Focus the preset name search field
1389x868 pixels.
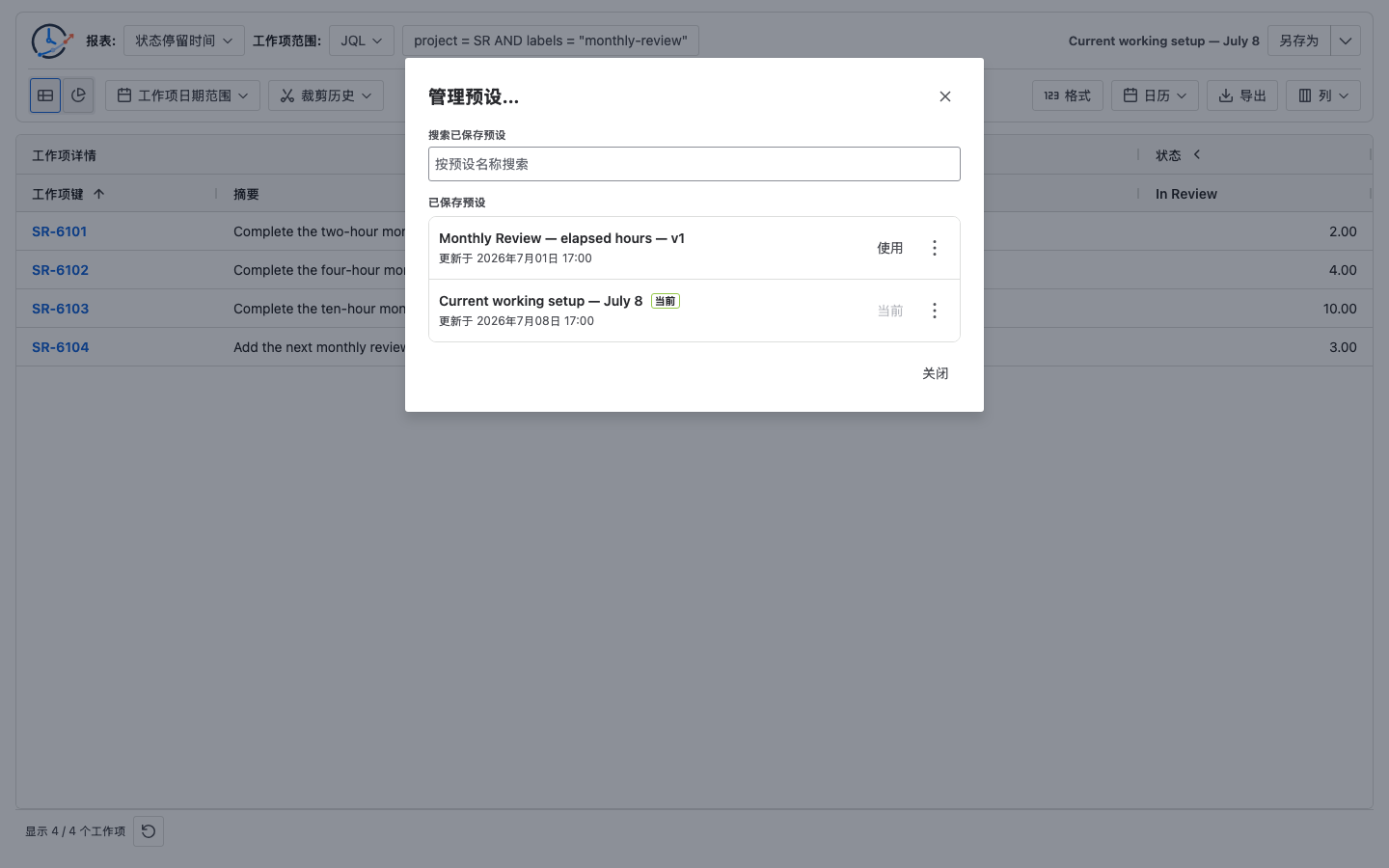694,164
